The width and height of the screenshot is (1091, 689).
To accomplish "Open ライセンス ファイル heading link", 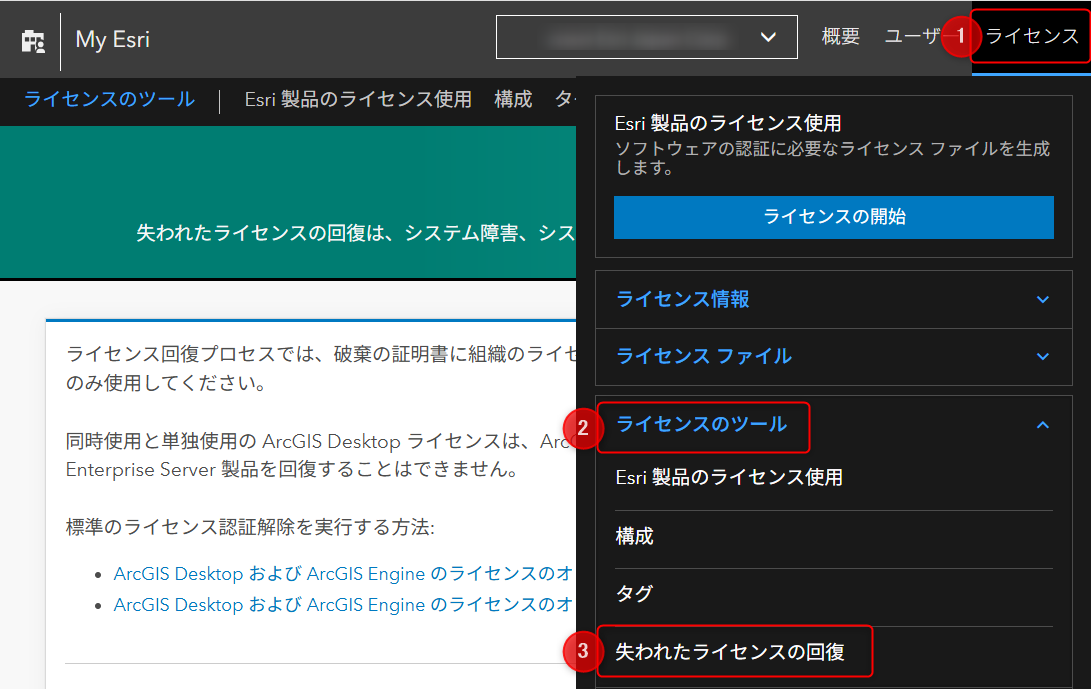I will [704, 356].
